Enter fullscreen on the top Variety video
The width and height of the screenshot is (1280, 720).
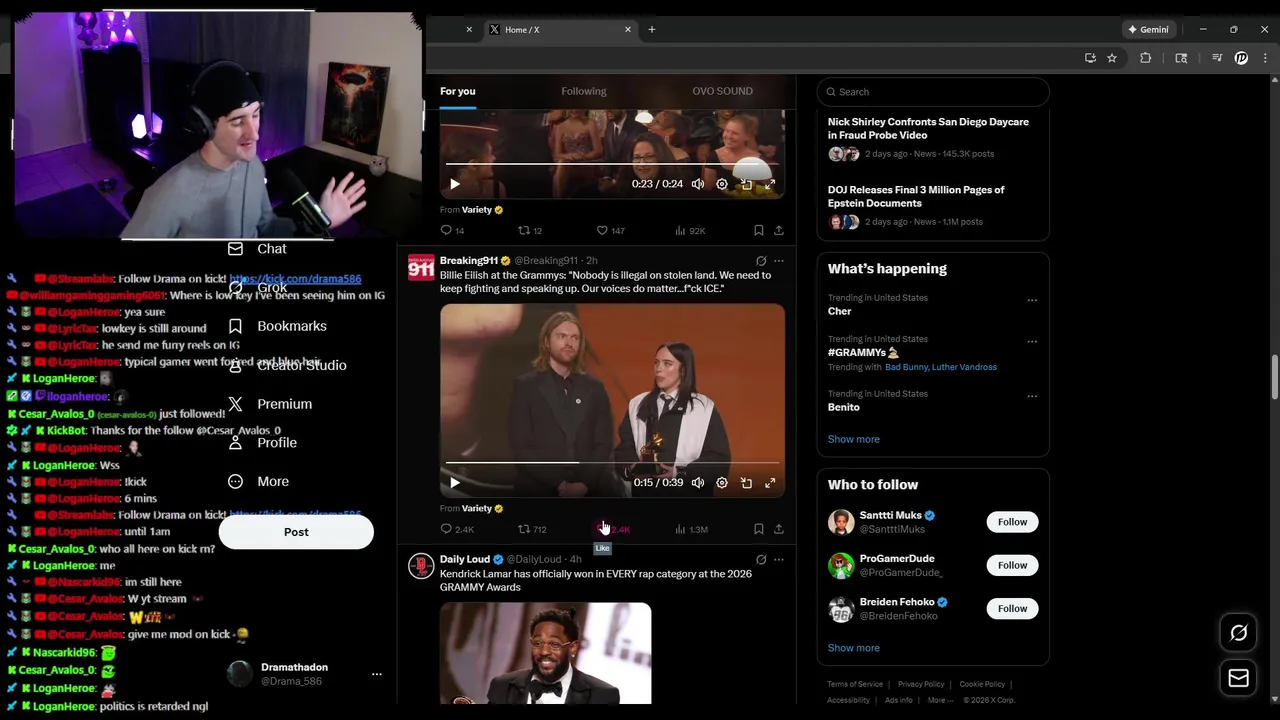tap(770, 184)
